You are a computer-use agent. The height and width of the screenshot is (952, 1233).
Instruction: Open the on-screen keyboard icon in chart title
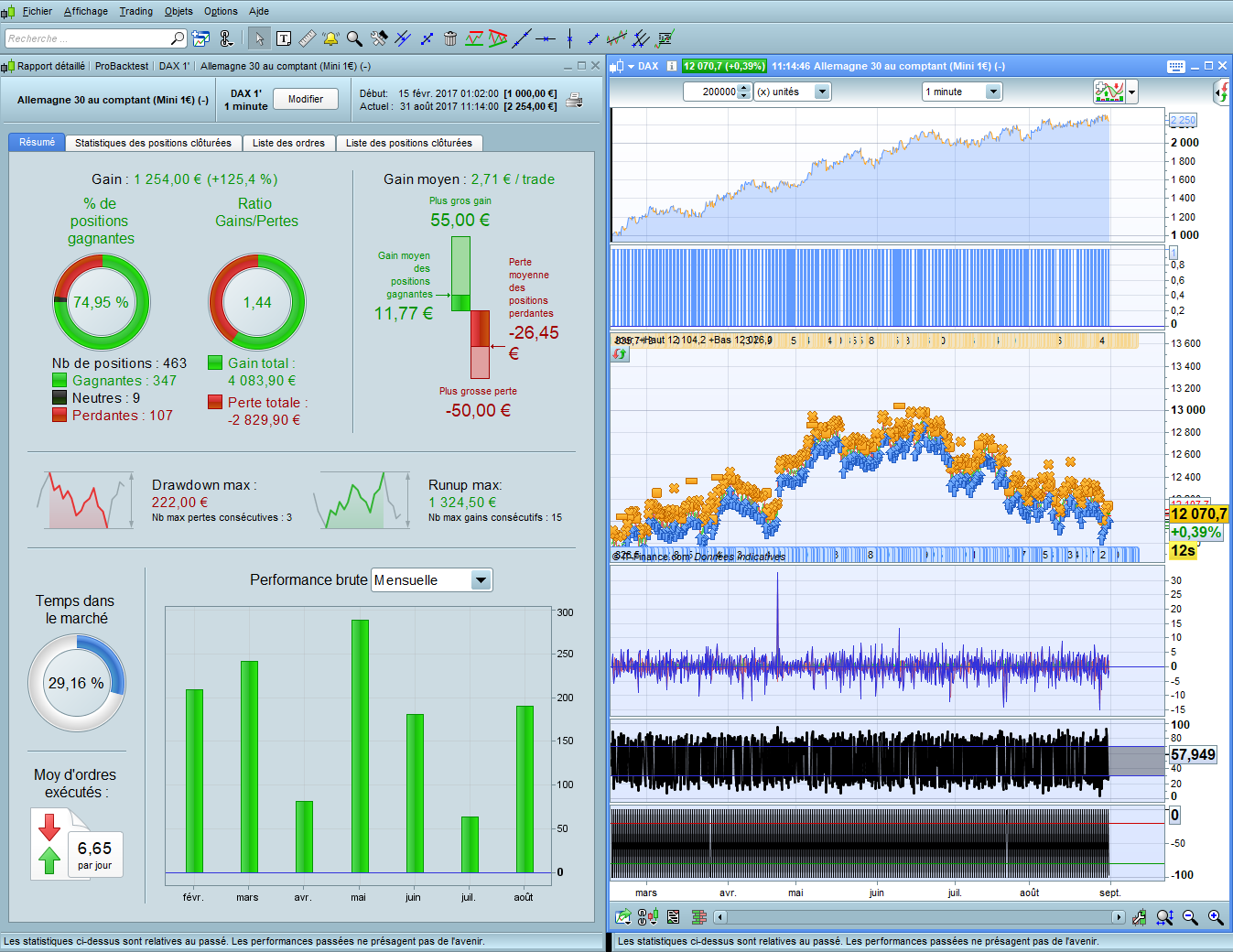point(1176,66)
